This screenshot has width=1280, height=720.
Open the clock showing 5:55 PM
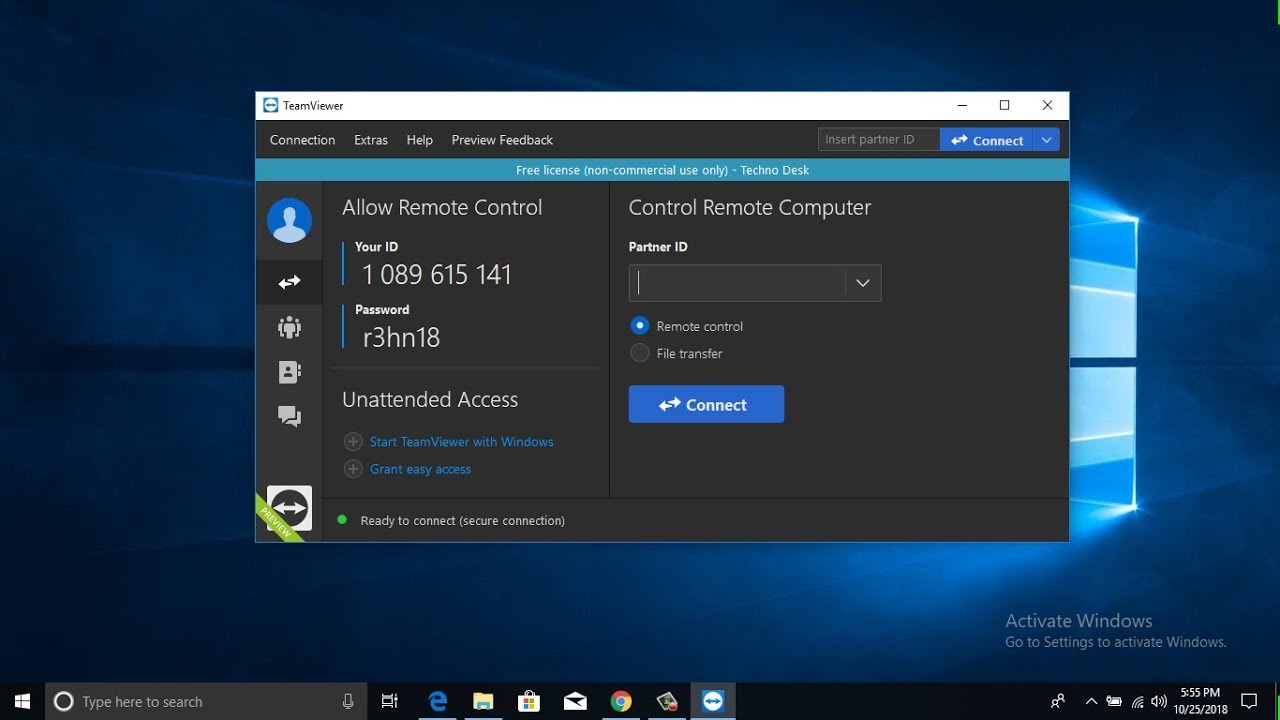(x=1201, y=701)
